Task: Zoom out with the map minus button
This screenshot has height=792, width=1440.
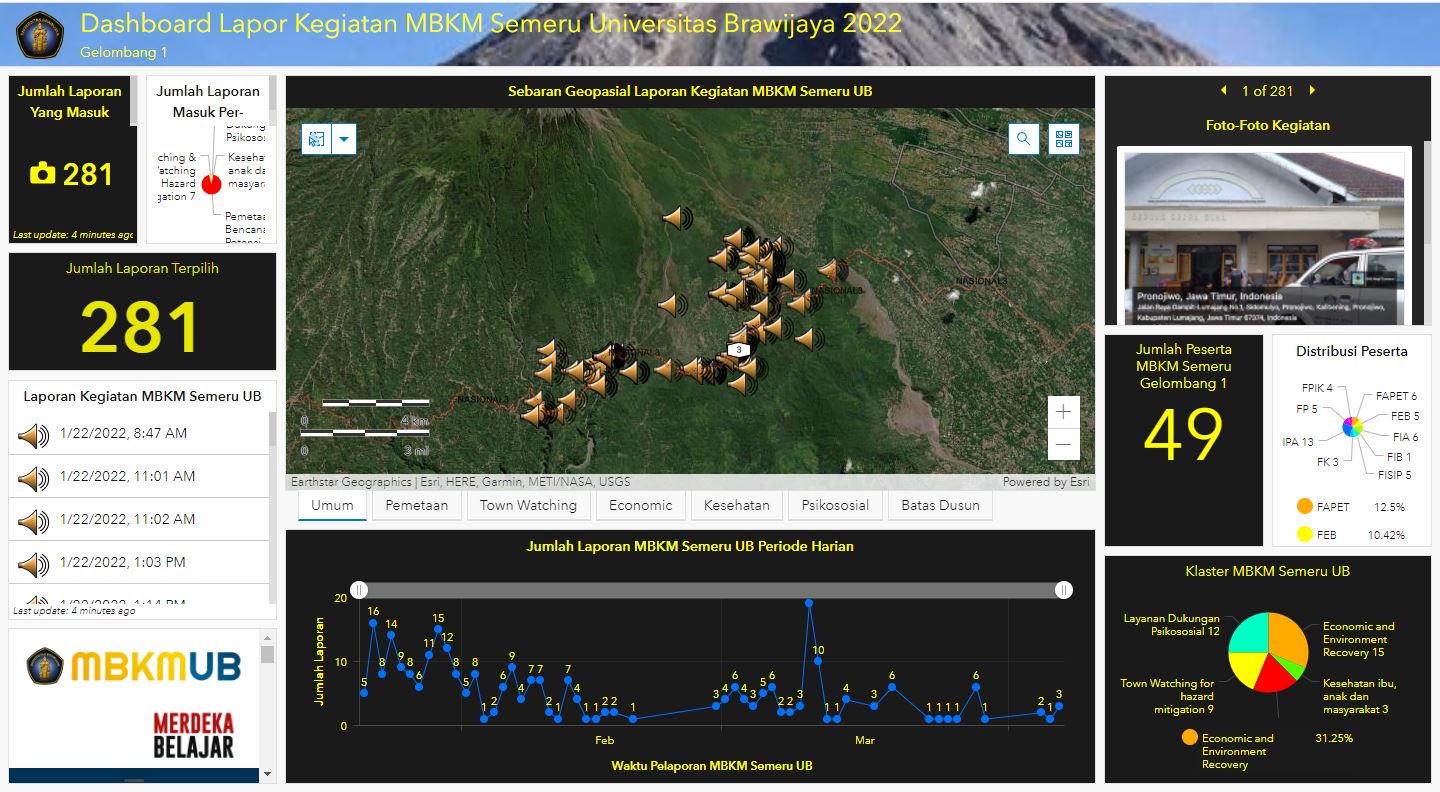Action: coord(1063,443)
